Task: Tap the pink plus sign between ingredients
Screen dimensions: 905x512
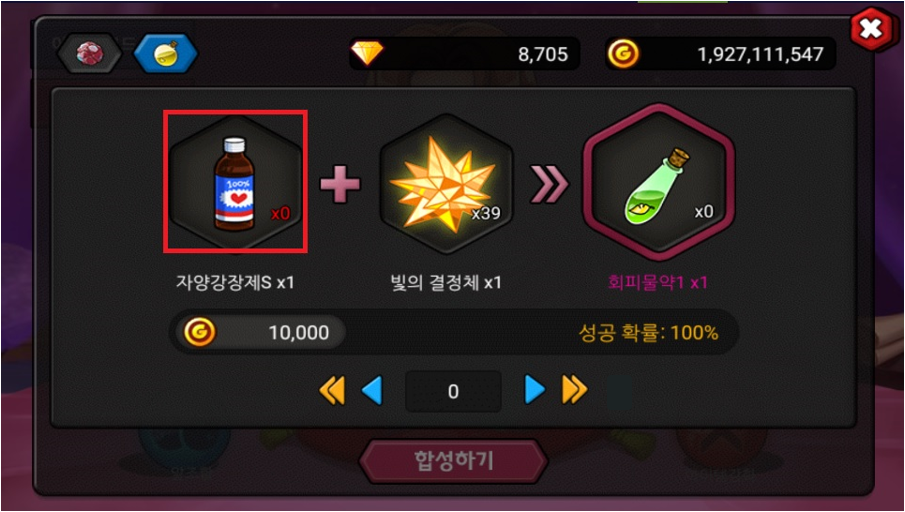Action: pos(340,184)
